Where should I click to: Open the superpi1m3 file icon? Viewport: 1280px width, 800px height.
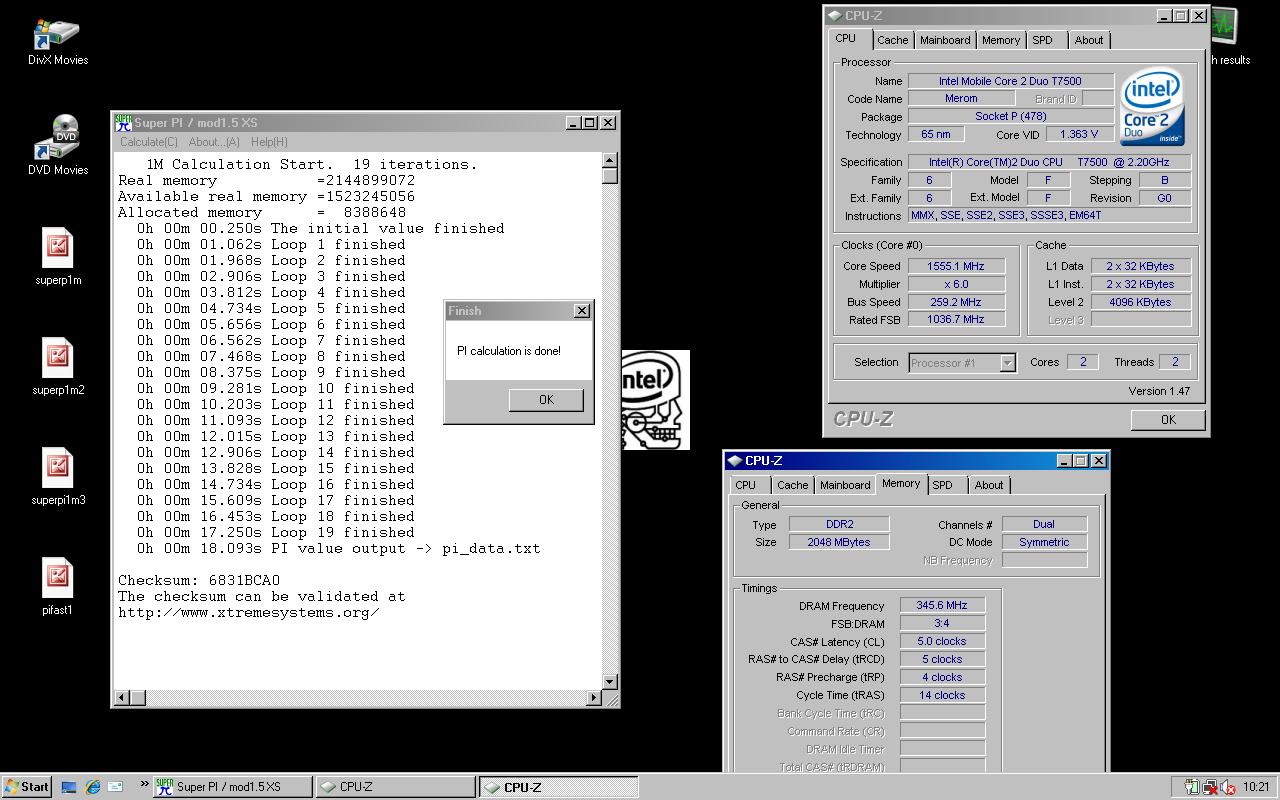tap(57, 476)
